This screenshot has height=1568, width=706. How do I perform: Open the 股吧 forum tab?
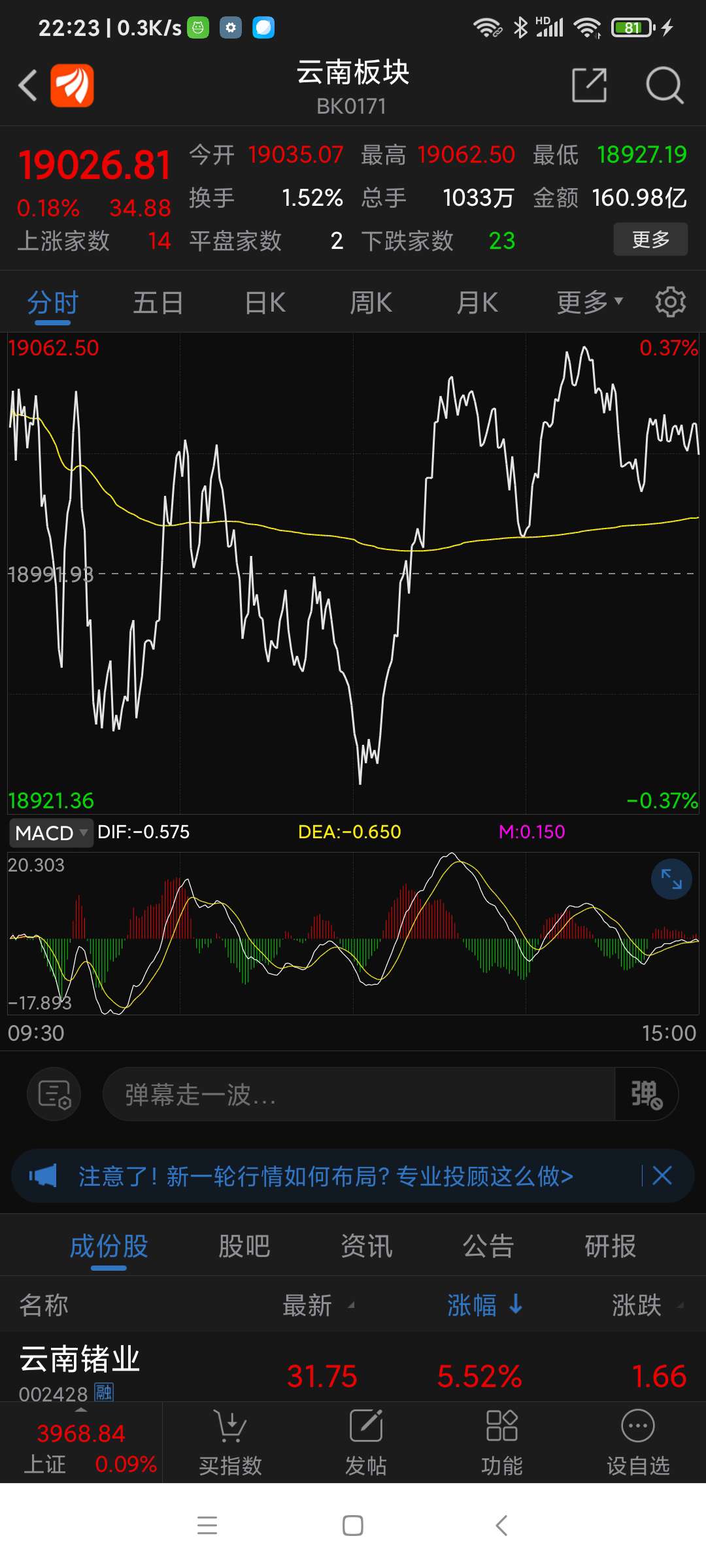244,1247
